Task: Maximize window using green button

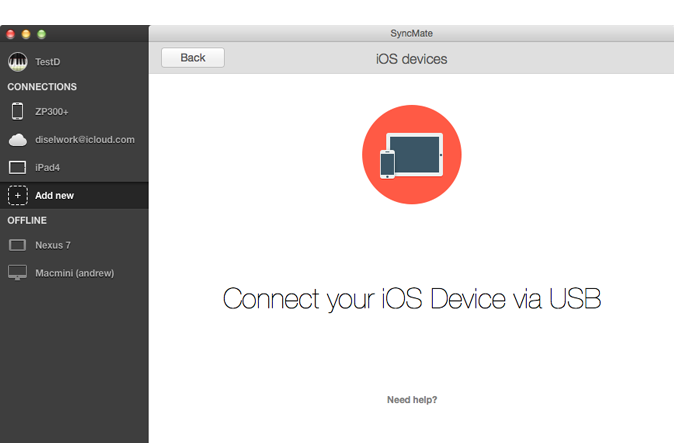Action: [41, 34]
